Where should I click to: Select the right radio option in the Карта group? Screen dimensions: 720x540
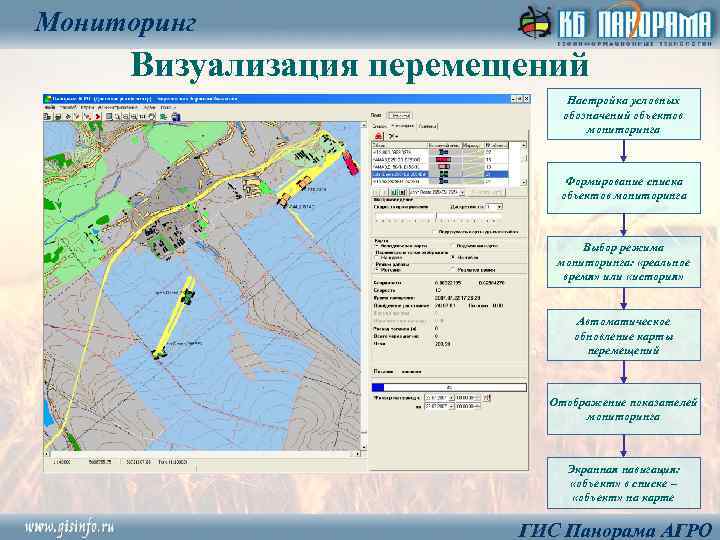tap(452, 245)
